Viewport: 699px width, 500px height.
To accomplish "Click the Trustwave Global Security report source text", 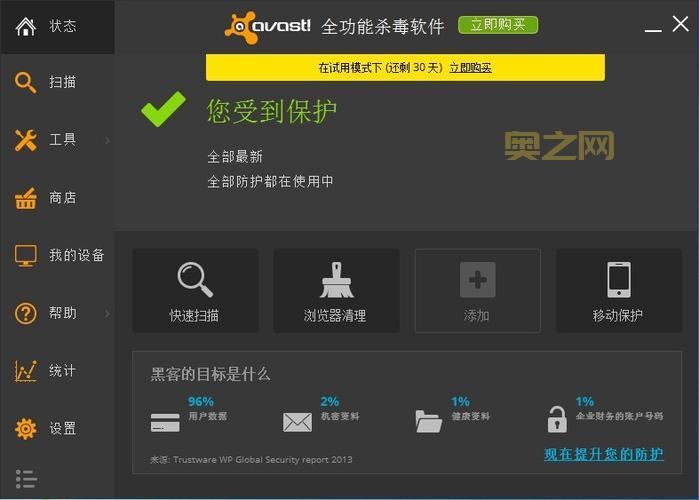I will [251, 459].
